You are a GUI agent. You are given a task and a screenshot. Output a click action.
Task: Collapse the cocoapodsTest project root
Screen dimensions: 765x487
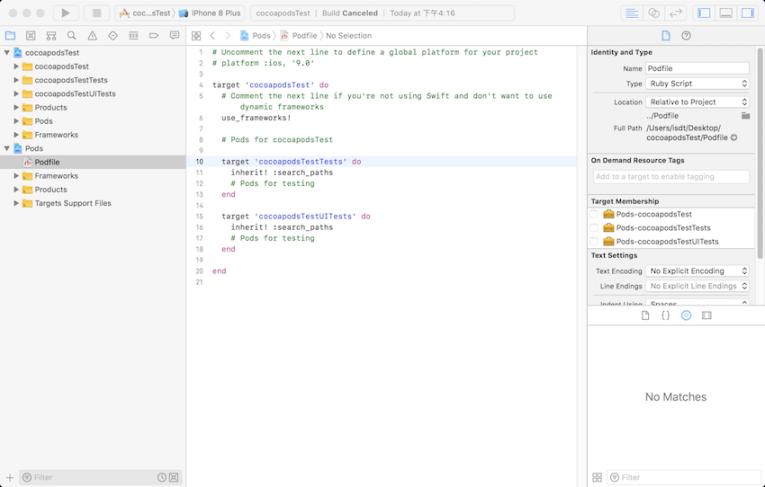[x=8, y=52]
